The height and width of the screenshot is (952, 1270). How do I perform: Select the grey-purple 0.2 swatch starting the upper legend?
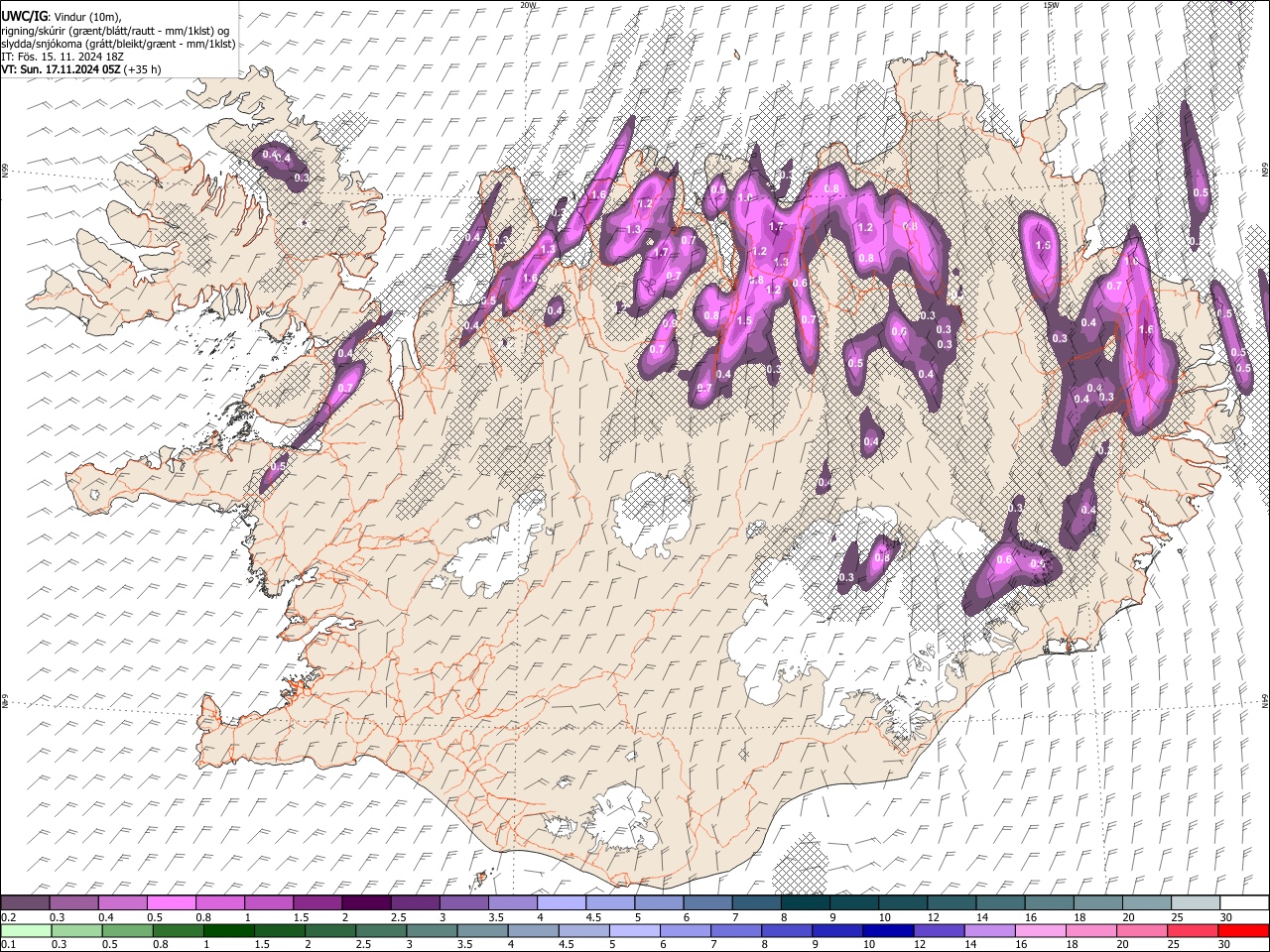tap(25, 902)
